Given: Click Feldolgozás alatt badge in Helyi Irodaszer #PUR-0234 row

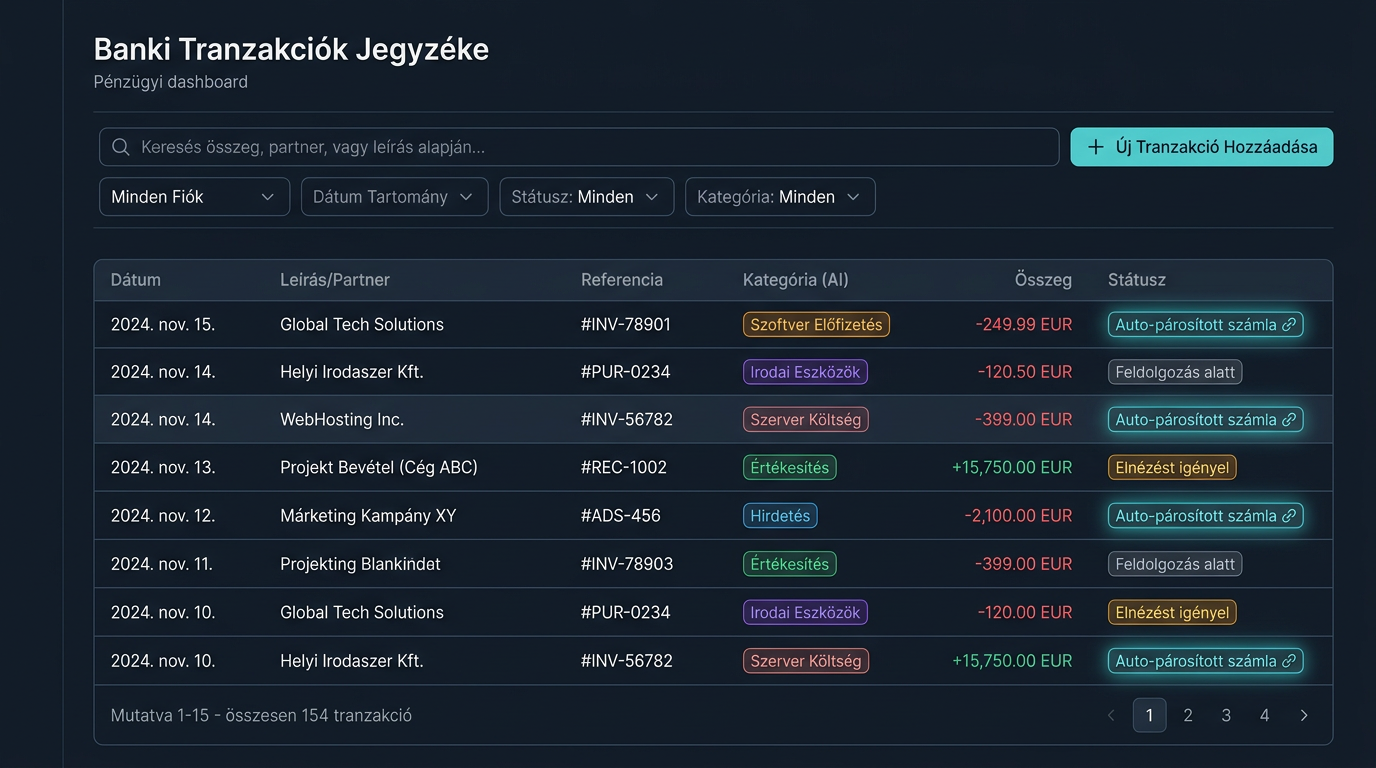Looking at the screenshot, I should coord(1175,372).
